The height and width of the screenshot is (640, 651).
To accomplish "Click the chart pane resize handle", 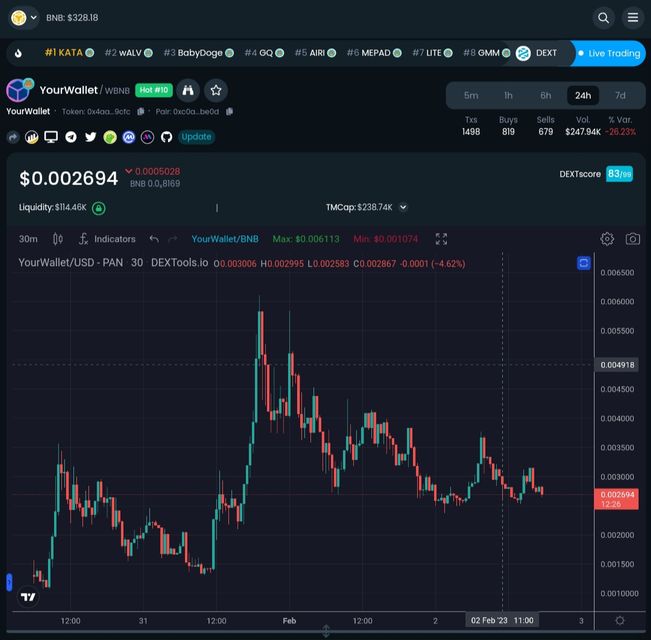I will [326, 631].
